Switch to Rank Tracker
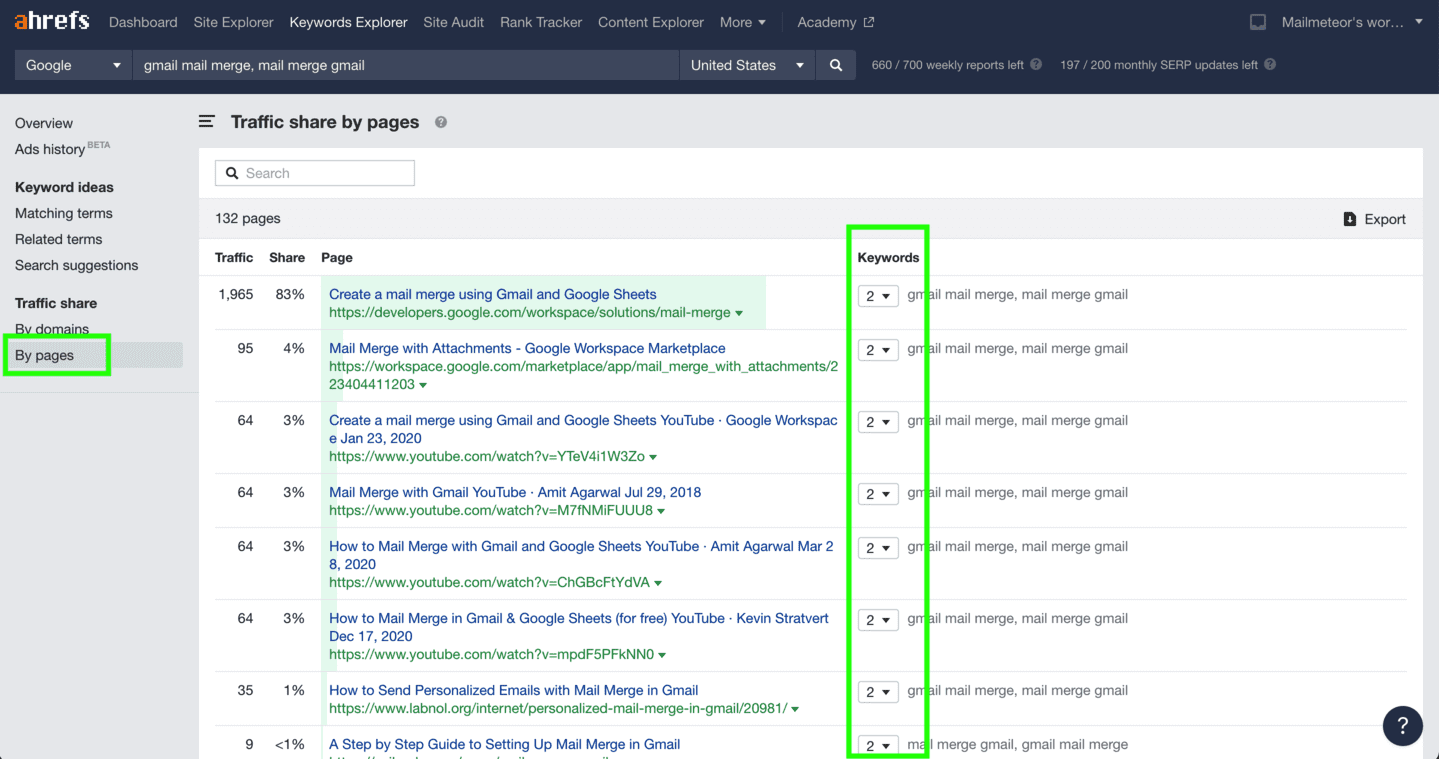Image resolution: width=1439 pixels, height=759 pixels. click(541, 22)
